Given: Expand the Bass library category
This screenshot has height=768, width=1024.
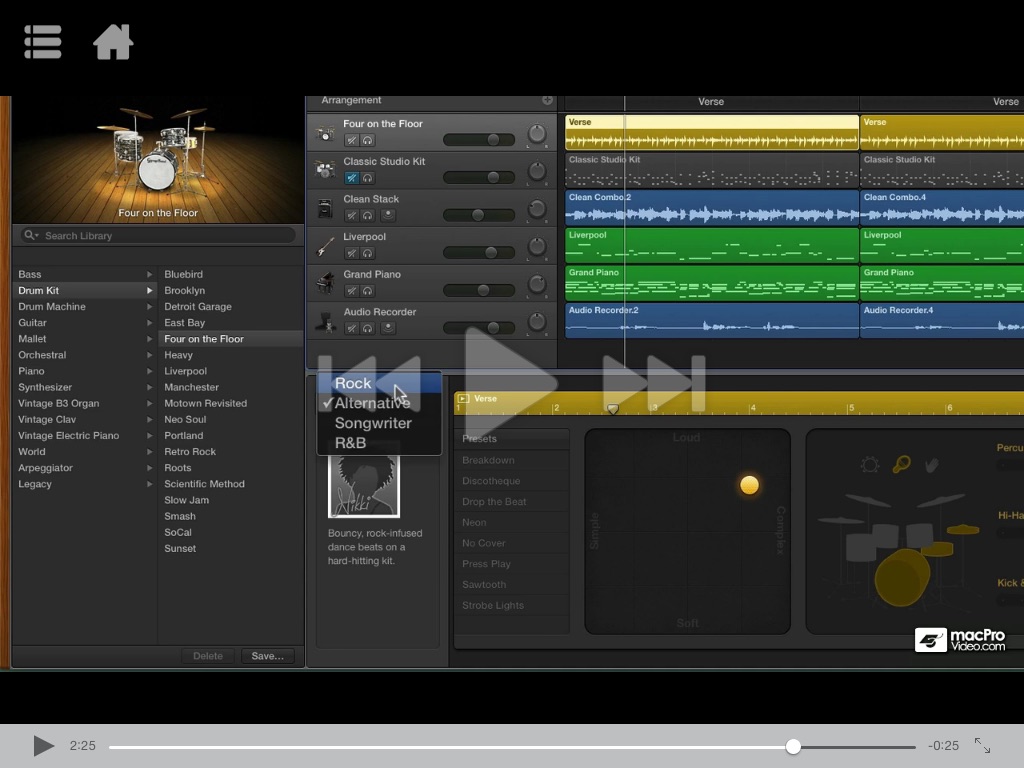Looking at the screenshot, I should [150, 274].
